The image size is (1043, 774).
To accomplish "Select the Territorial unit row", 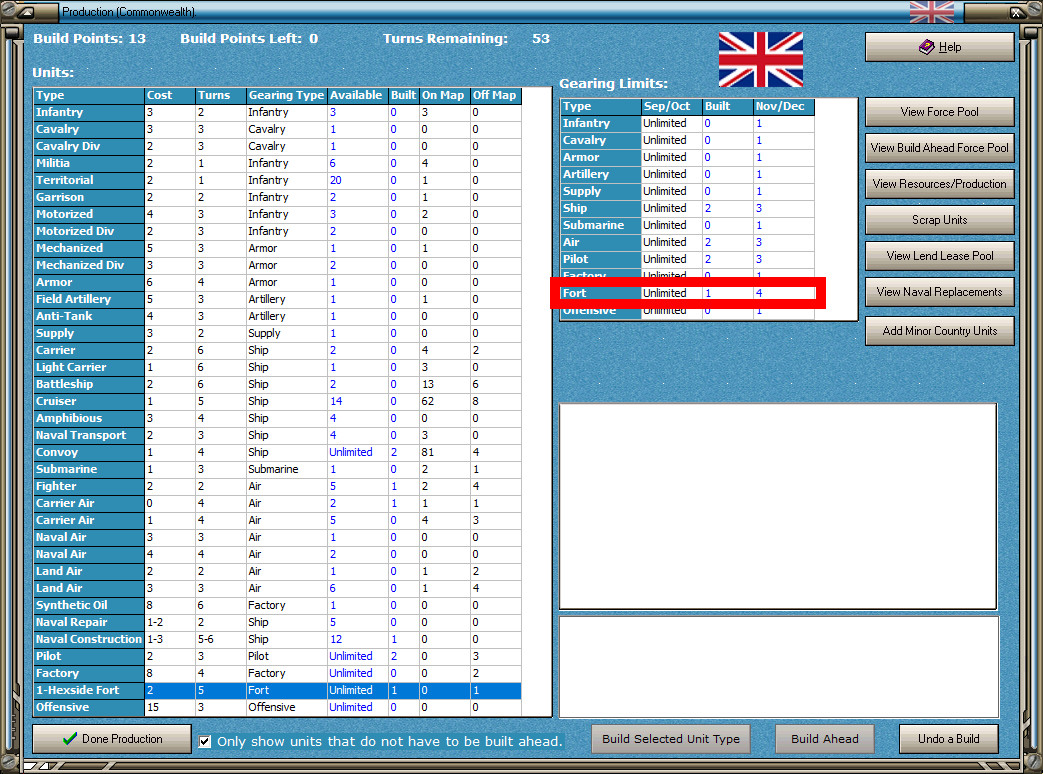I will pyautogui.click(x=277, y=180).
